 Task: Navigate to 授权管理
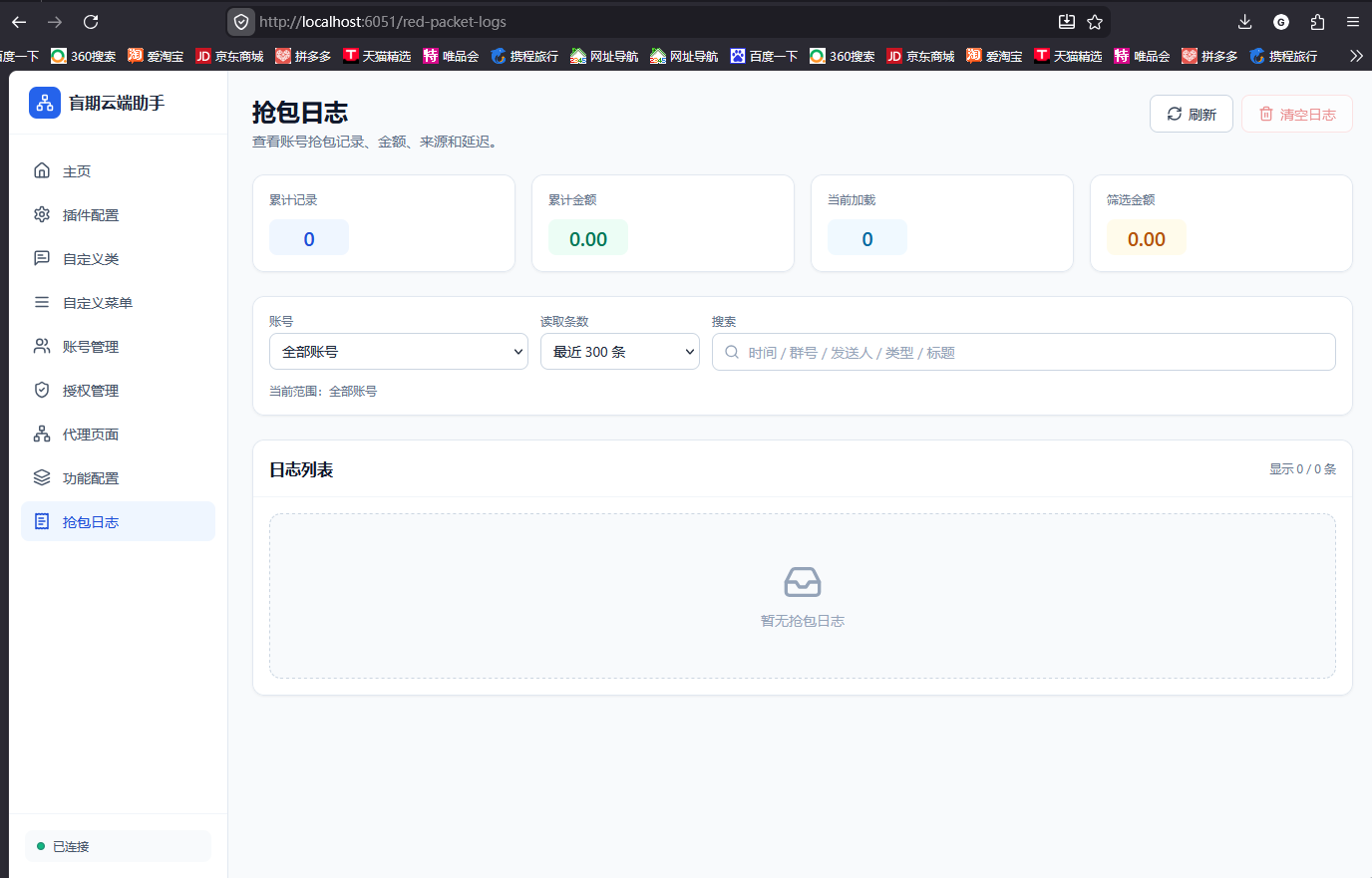[x=118, y=391]
